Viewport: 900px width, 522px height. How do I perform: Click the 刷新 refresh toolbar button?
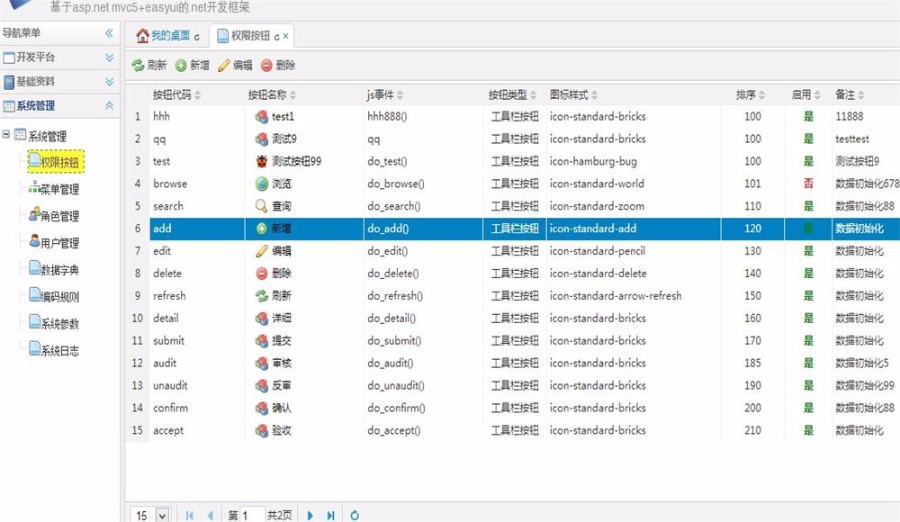[149, 65]
